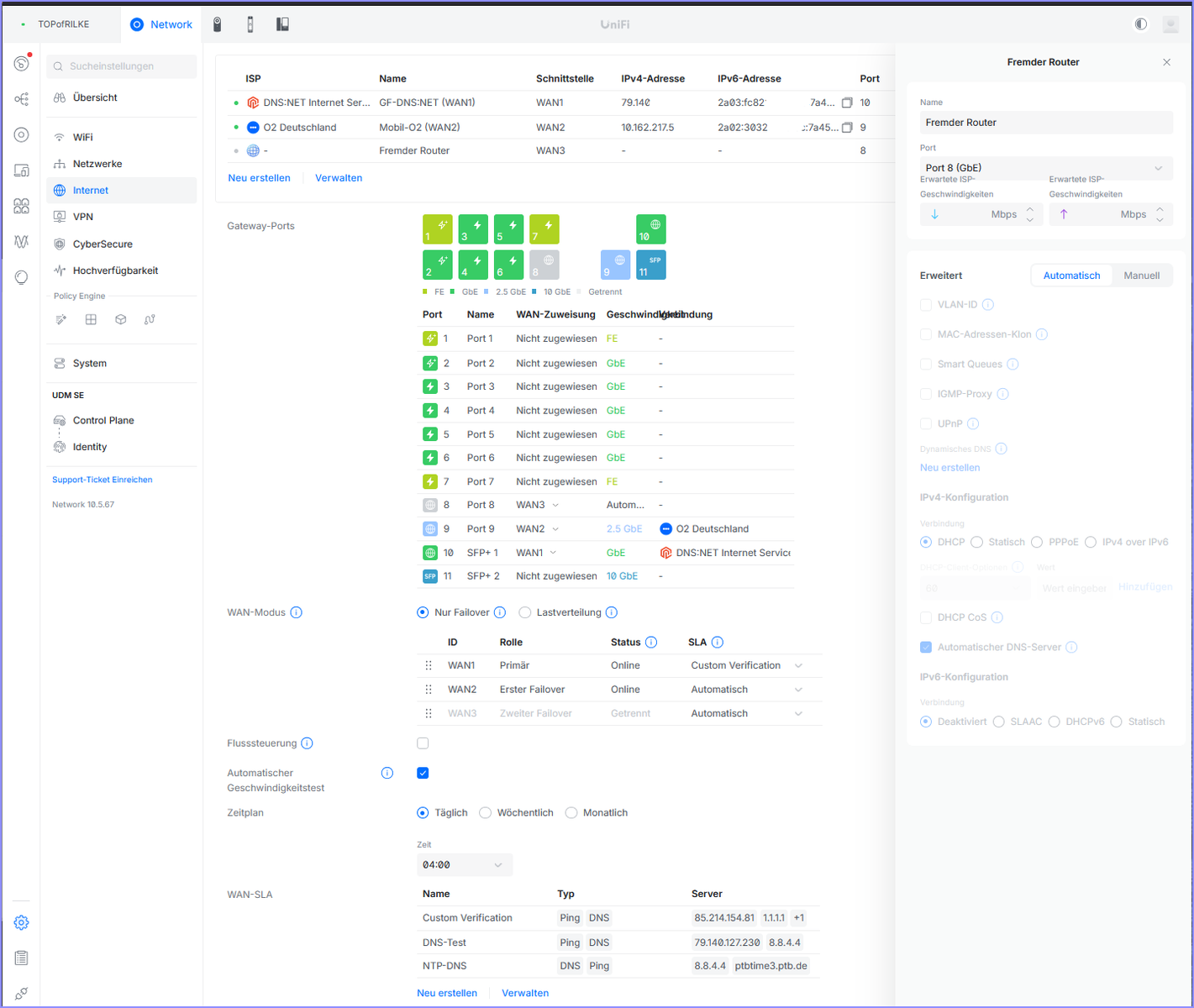This screenshot has height=1008, width=1194.
Task: Click the Sucheinstellungen search field
Action: (x=122, y=66)
